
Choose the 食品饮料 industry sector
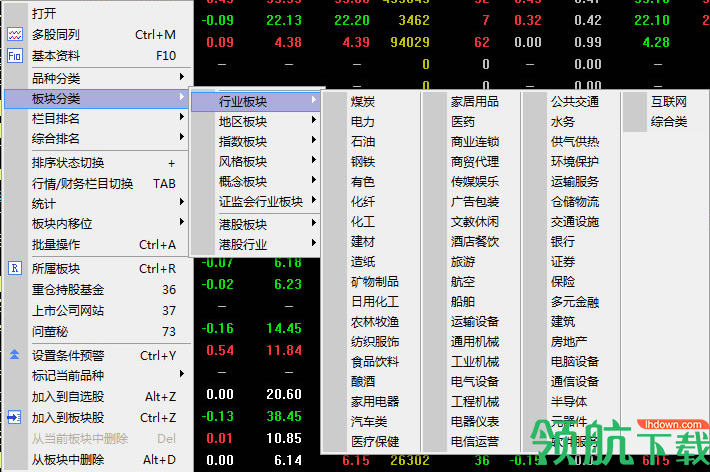tap(375, 361)
